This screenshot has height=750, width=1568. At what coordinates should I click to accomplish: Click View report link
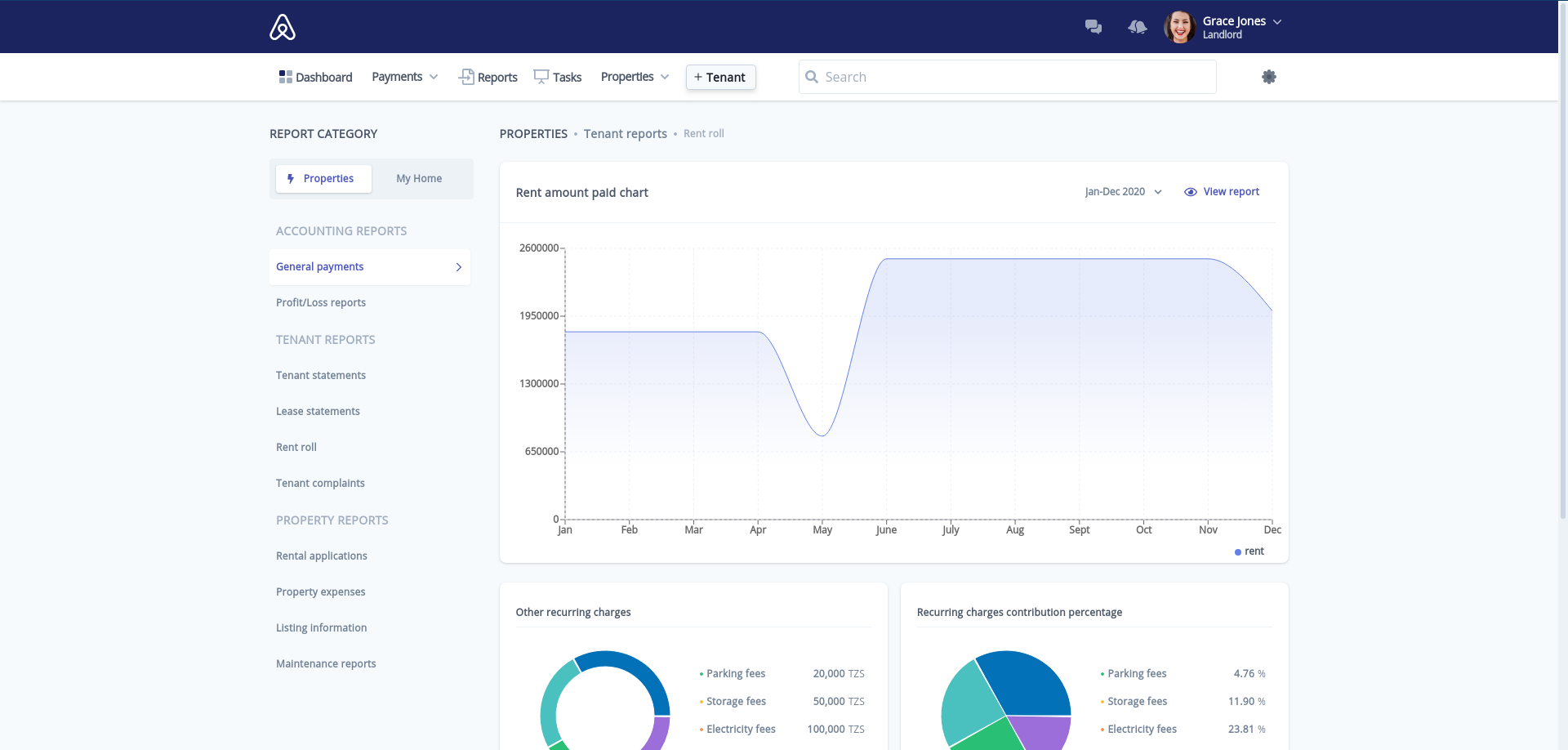click(x=1232, y=192)
